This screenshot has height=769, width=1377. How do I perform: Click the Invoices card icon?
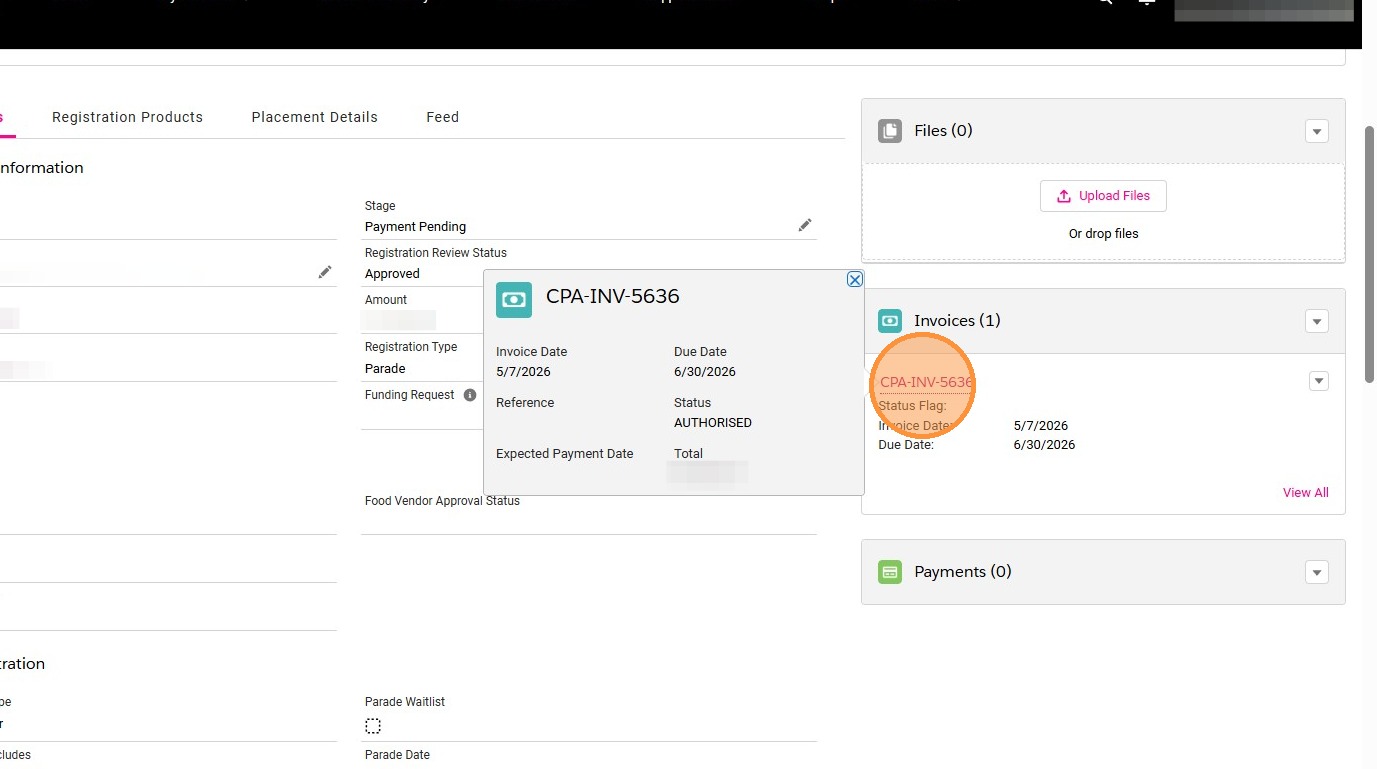[x=890, y=321]
